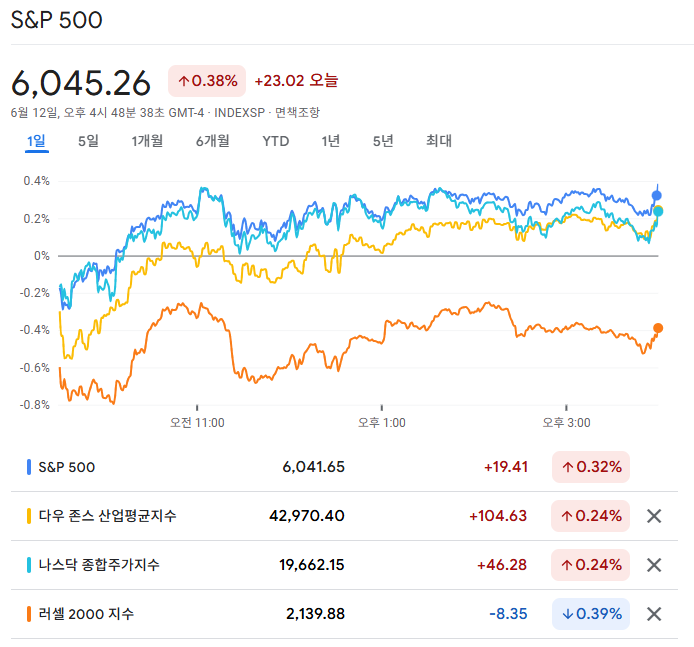Select the 1일 time range tab
694x647 pixels.
point(37,141)
